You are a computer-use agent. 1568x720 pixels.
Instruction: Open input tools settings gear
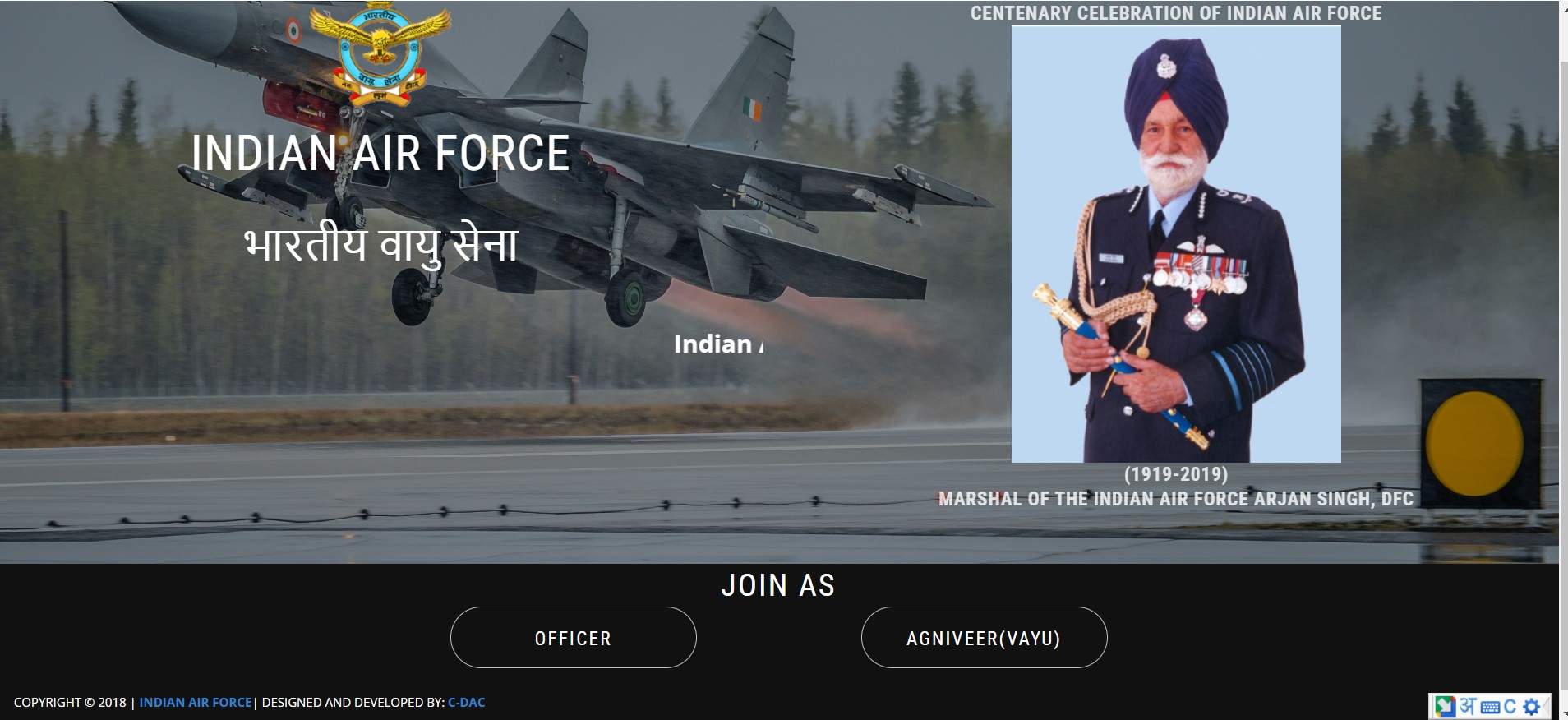pyautogui.click(x=1531, y=707)
